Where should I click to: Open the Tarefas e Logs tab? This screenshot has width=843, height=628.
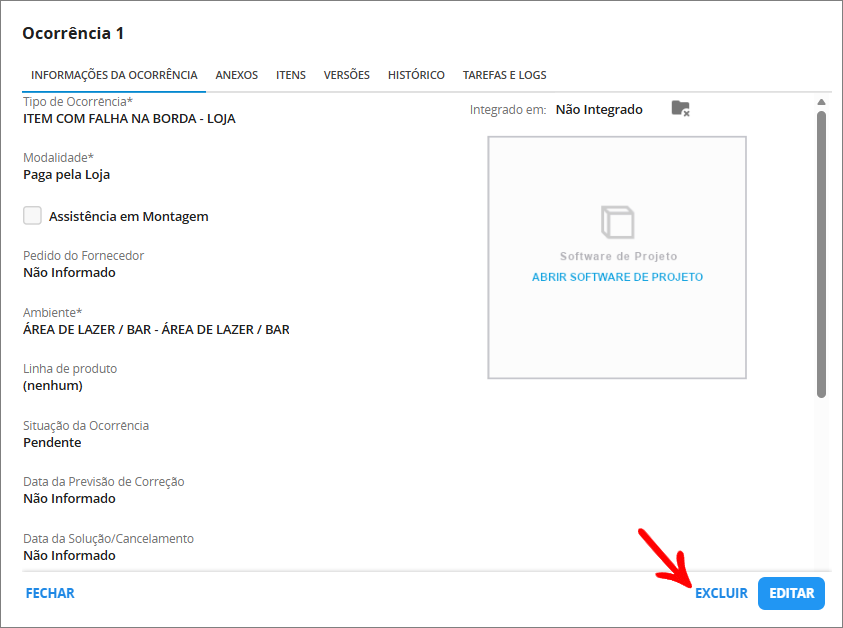click(x=504, y=75)
